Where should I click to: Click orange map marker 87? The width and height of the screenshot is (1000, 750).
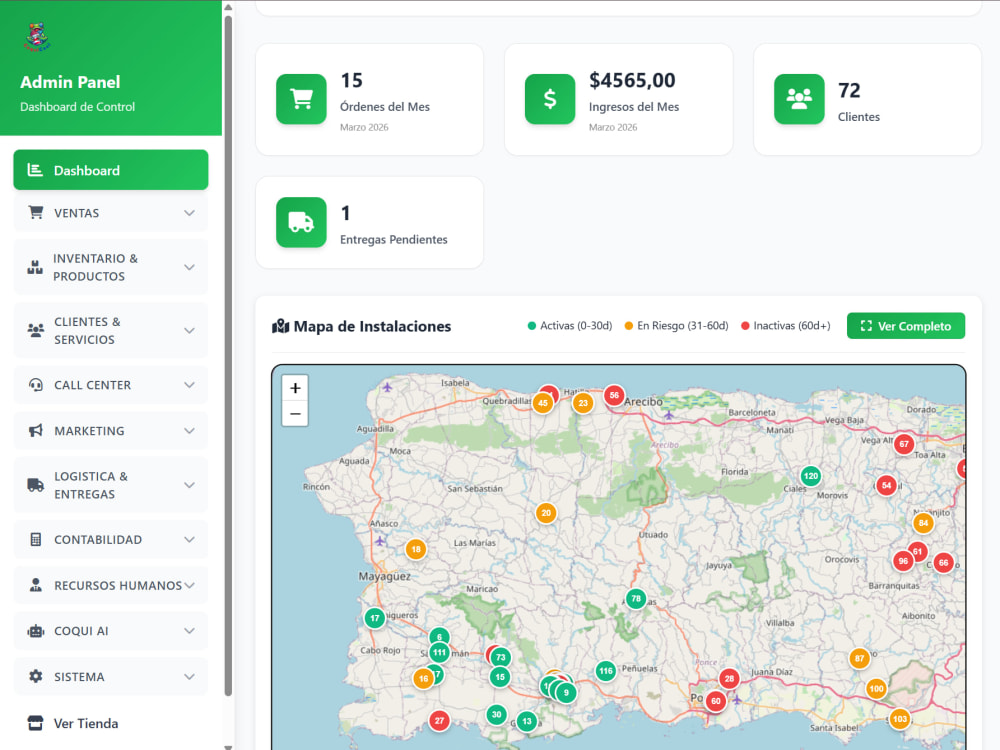(860, 658)
